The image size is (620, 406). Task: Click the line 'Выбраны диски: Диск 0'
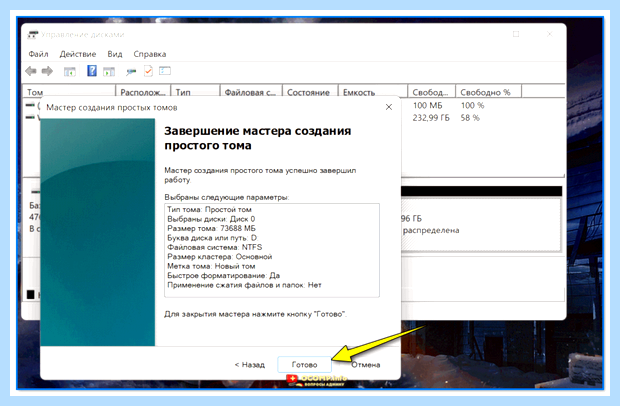point(211,219)
